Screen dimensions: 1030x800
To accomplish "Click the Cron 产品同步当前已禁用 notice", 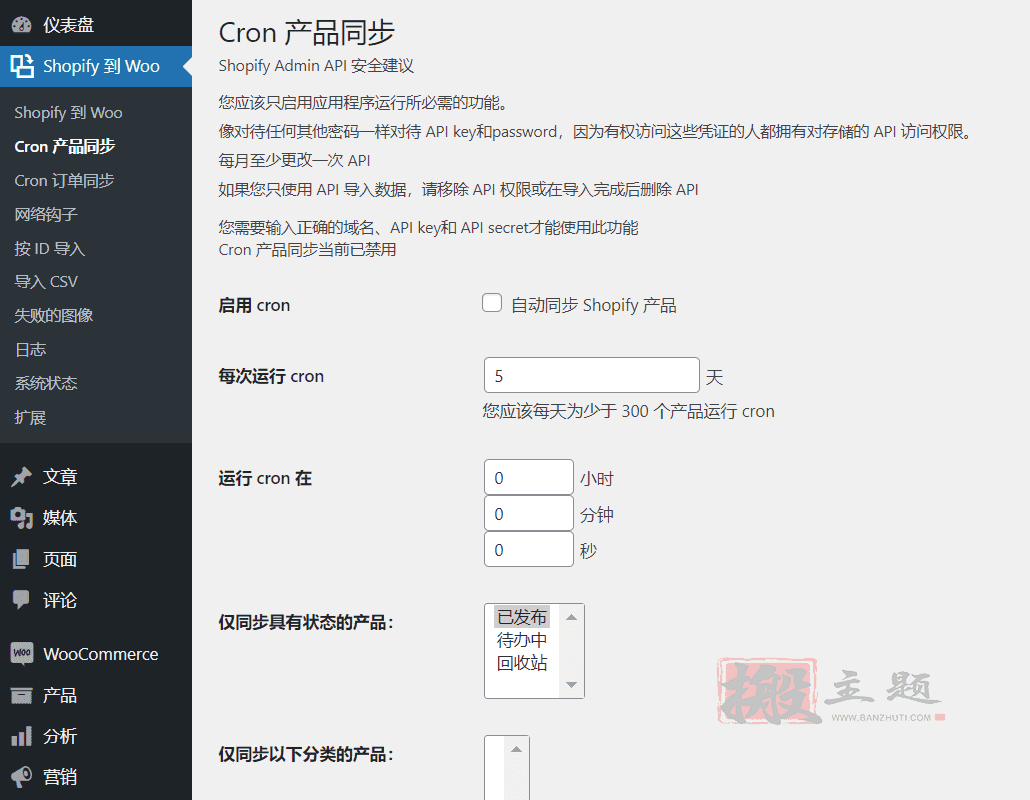I will pos(307,250).
